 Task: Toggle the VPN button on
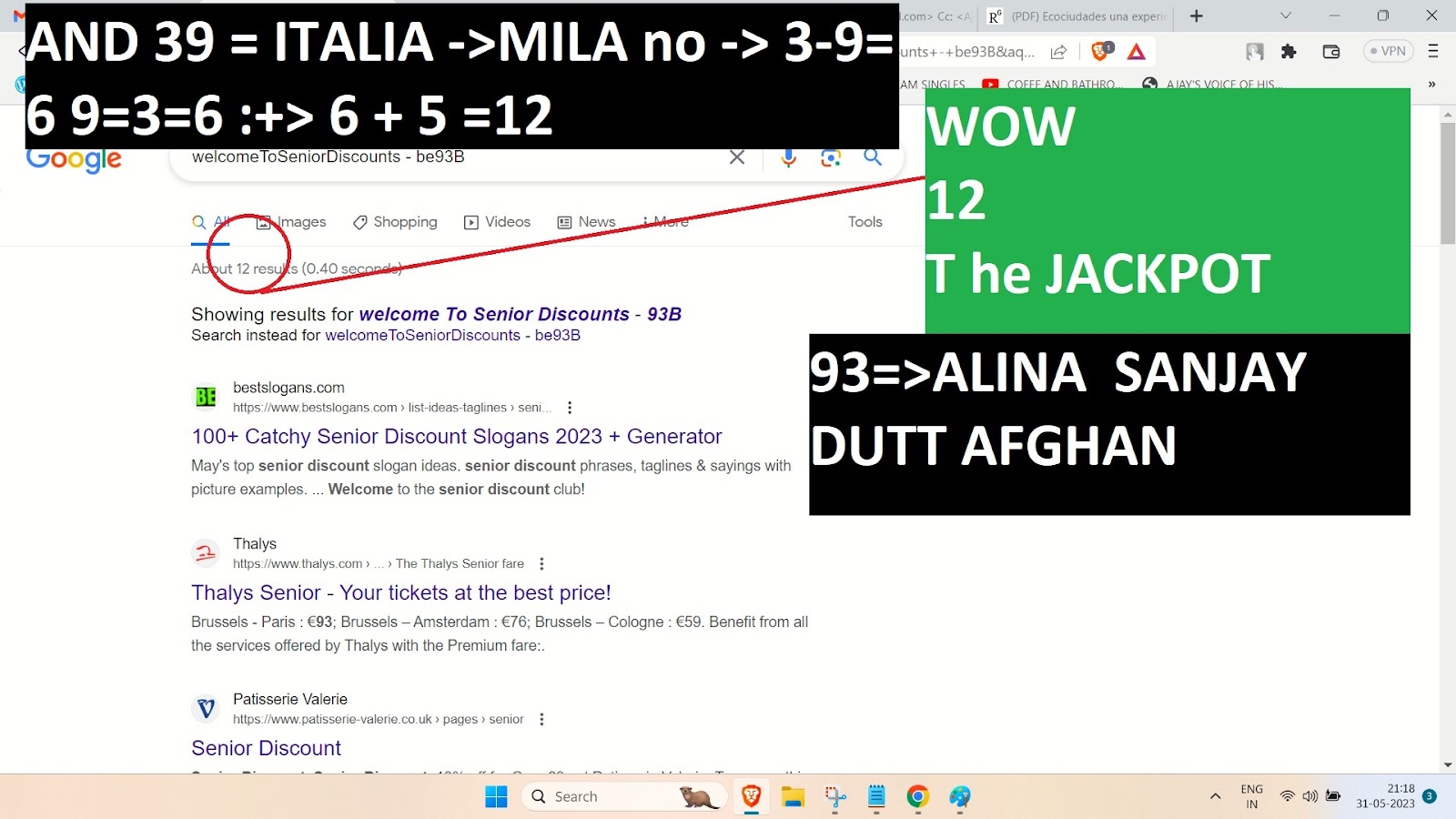click(x=1388, y=51)
